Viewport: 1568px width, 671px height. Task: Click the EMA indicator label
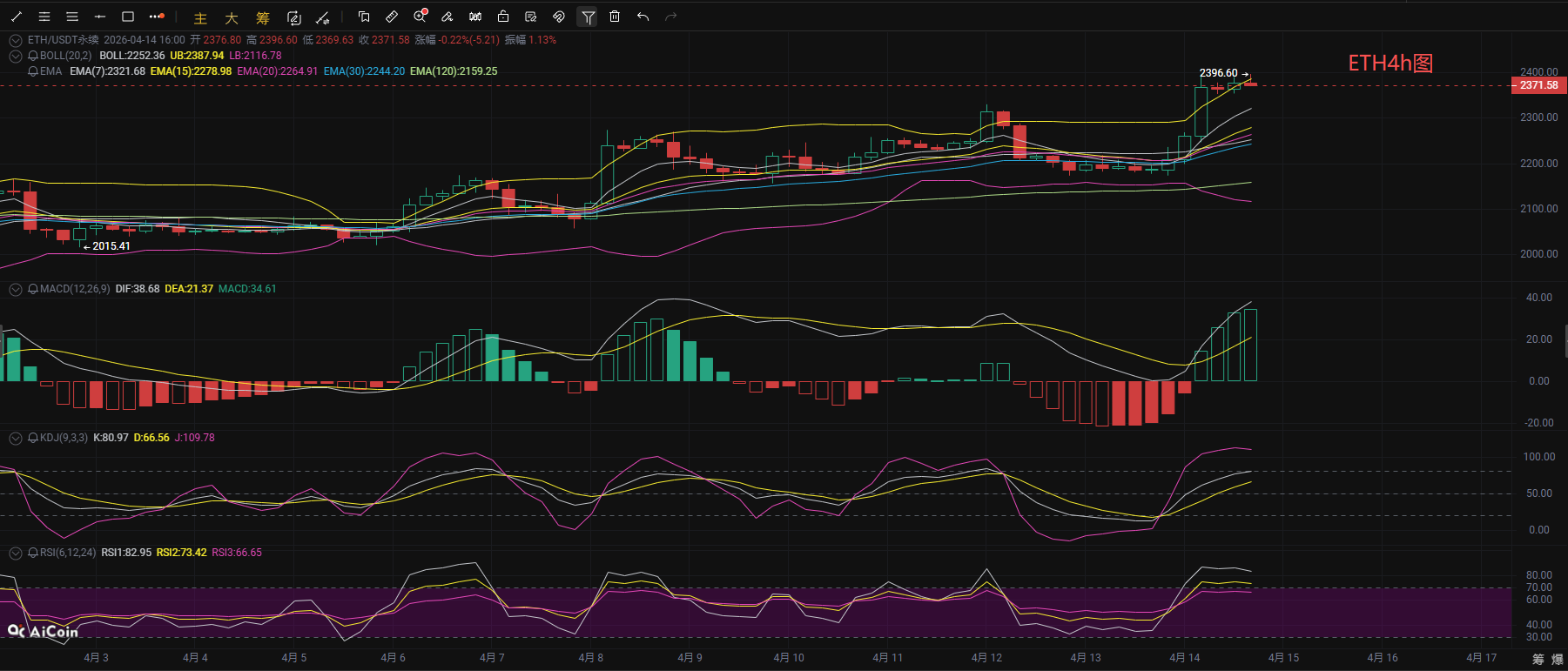tap(50, 71)
